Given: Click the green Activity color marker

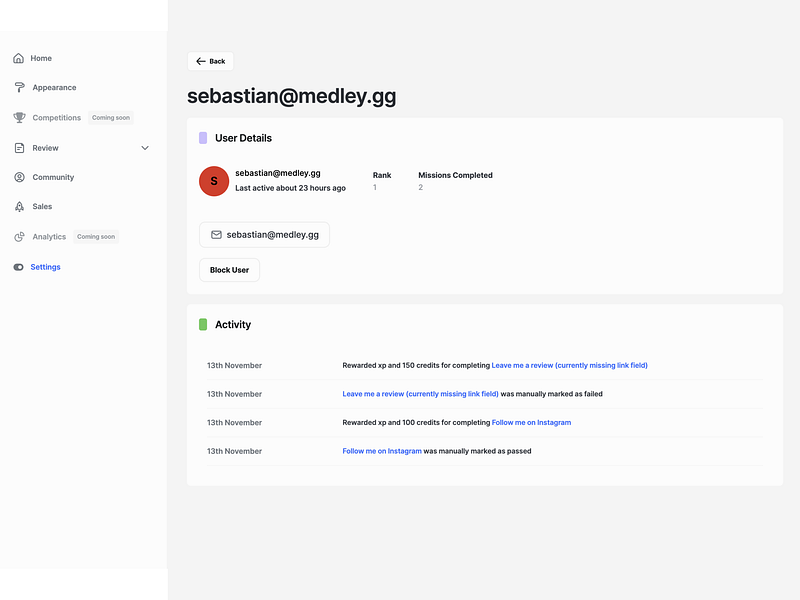Looking at the screenshot, I should click(203, 325).
